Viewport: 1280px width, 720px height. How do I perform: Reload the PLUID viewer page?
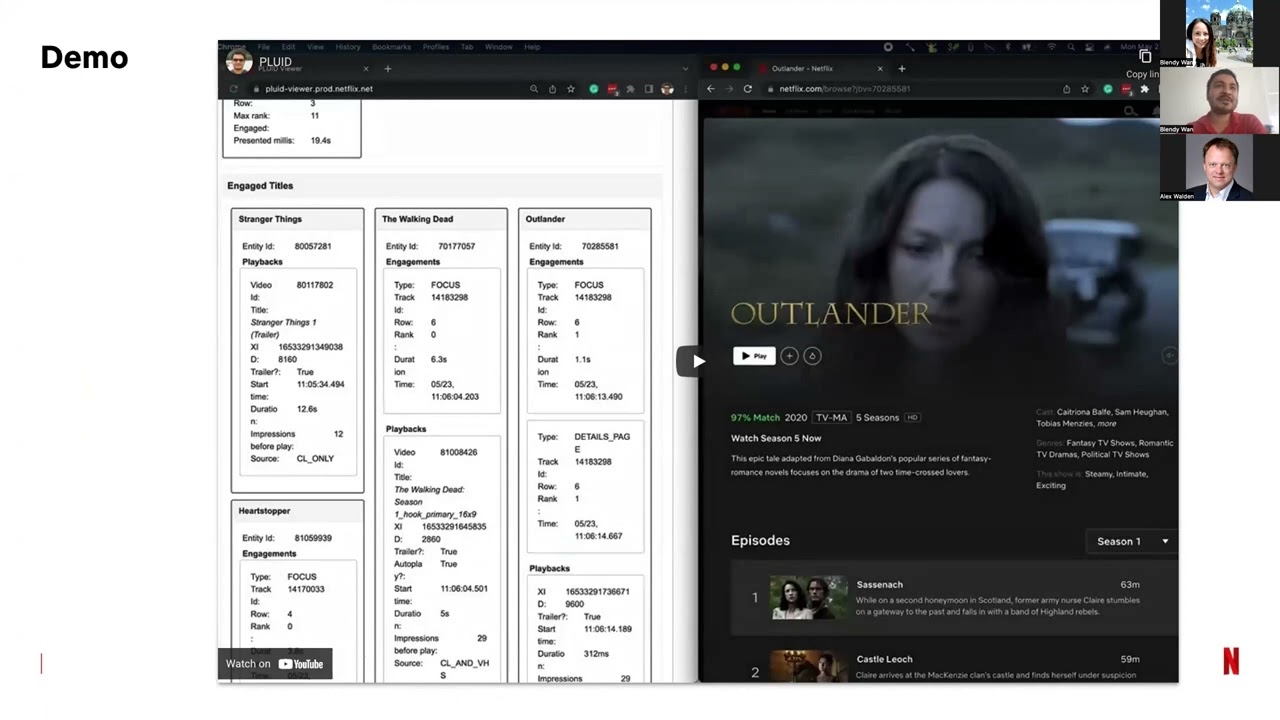[x=234, y=89]
